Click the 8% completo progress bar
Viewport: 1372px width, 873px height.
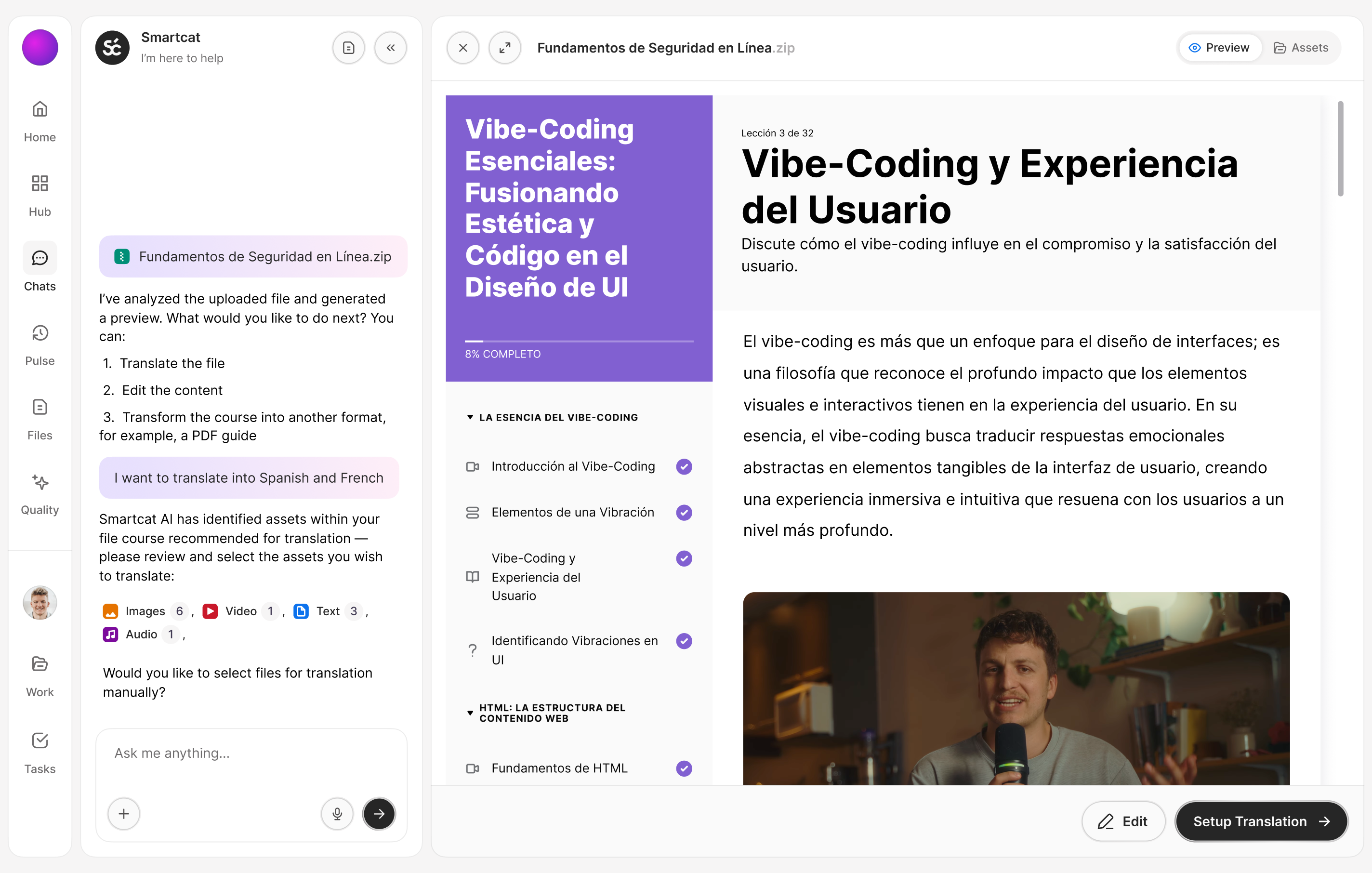(x=579, y=341)
